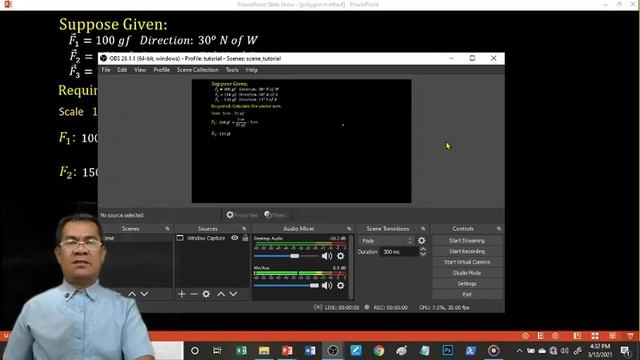Add a new source with plus icon
The image size is (640, 360).
(x=182, y=294)
